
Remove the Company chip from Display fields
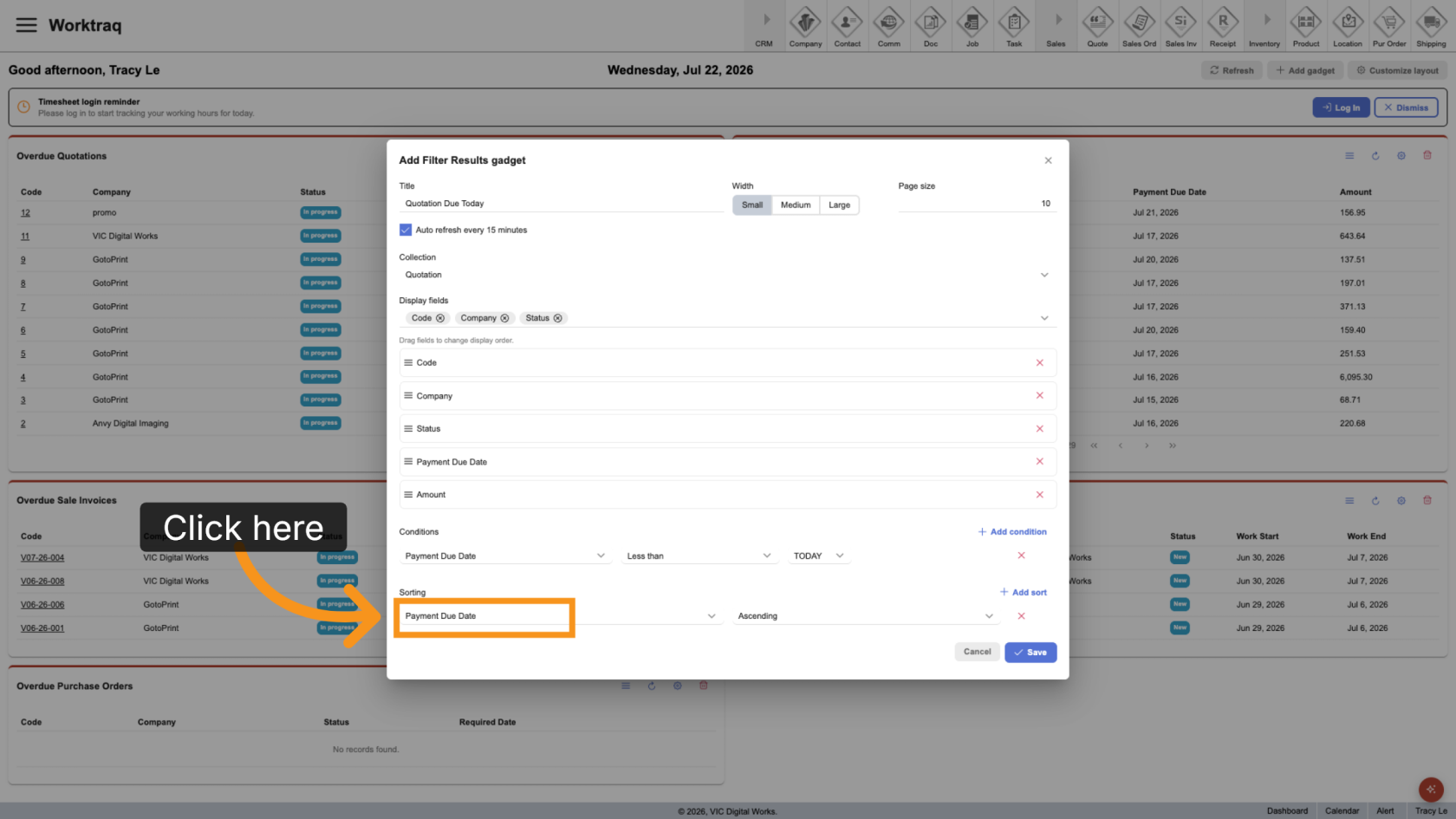[504, 318]
